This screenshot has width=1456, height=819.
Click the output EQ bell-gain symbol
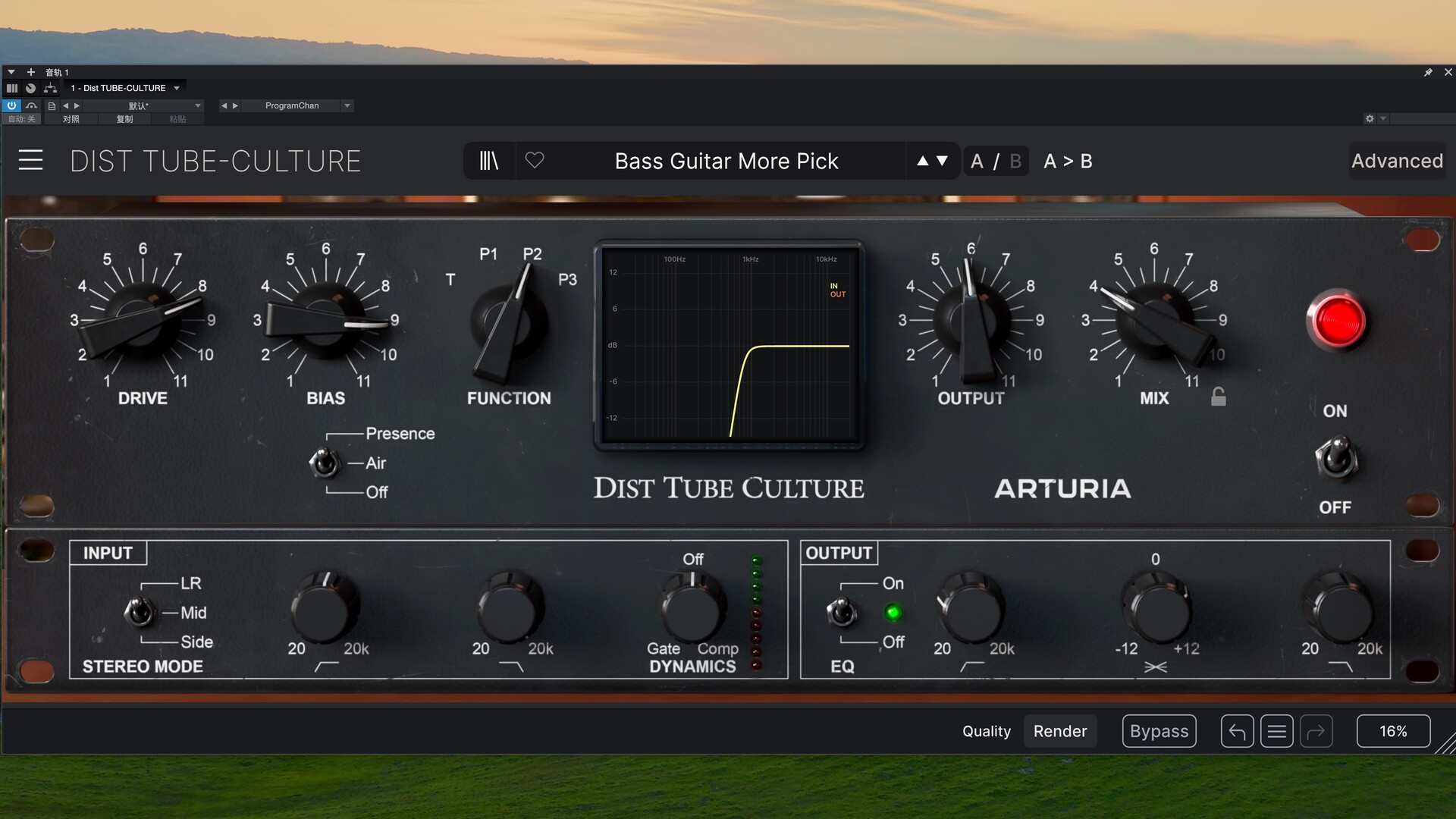click(1156, 667)
